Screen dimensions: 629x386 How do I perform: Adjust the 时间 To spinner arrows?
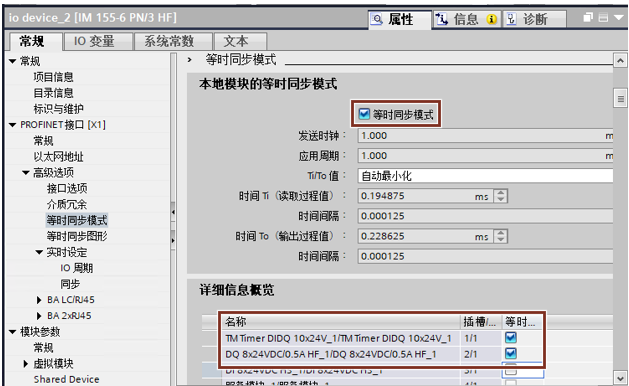pyautogui.click(x=501, y=236)
